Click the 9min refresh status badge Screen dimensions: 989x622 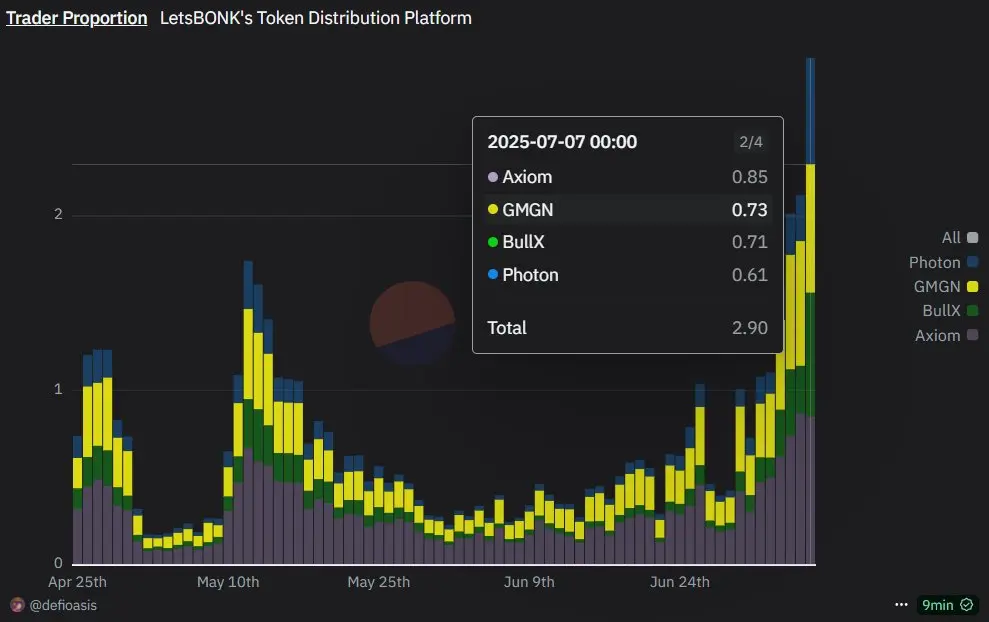point(947,605)
